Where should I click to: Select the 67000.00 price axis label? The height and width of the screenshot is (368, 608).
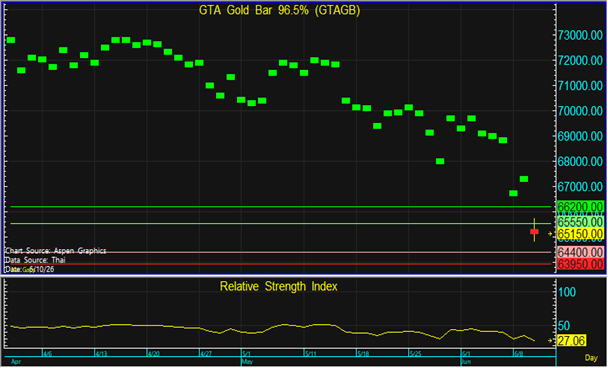(x=580, y=187)
